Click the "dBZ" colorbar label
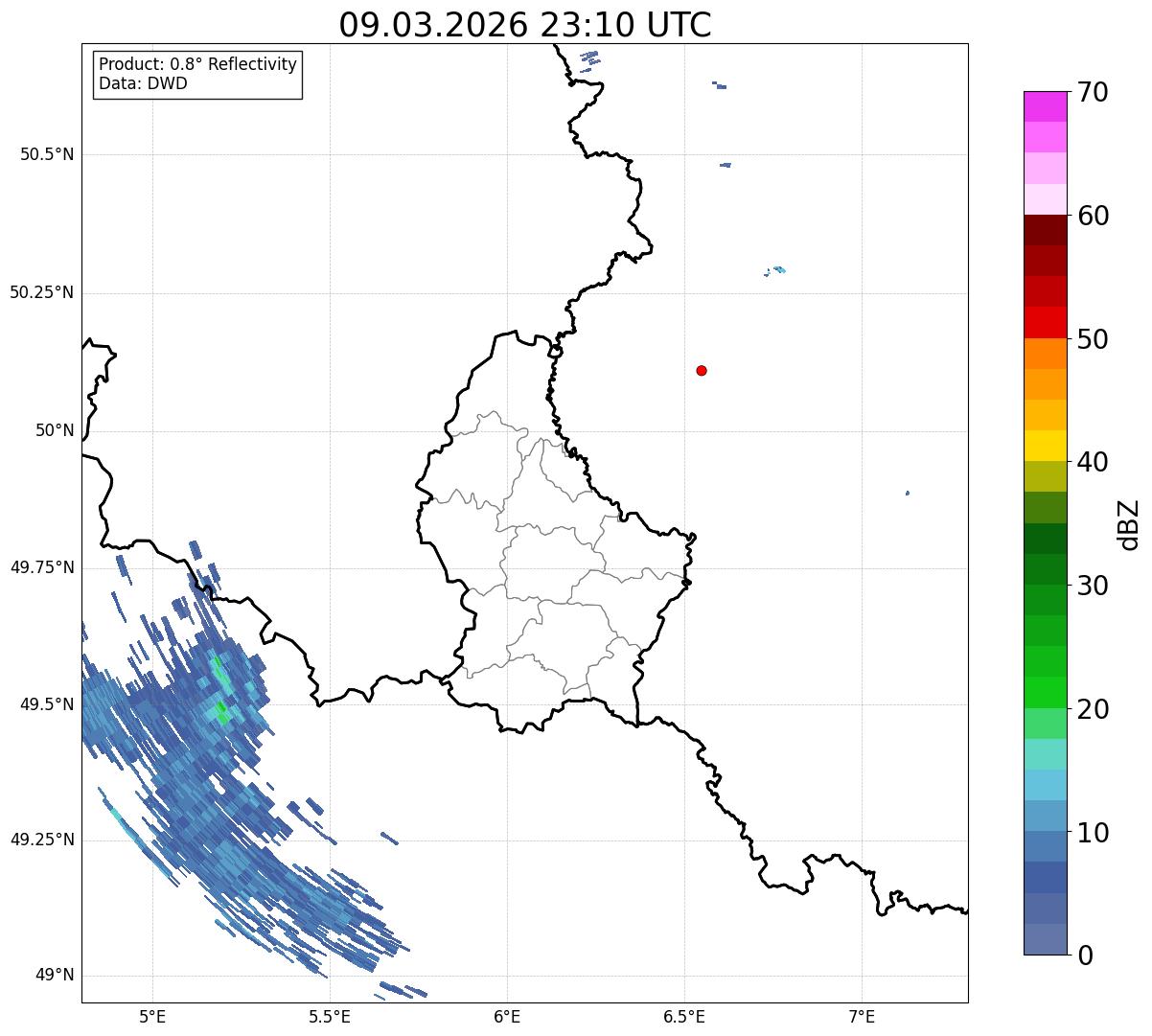 click(x=1129, y=523)
